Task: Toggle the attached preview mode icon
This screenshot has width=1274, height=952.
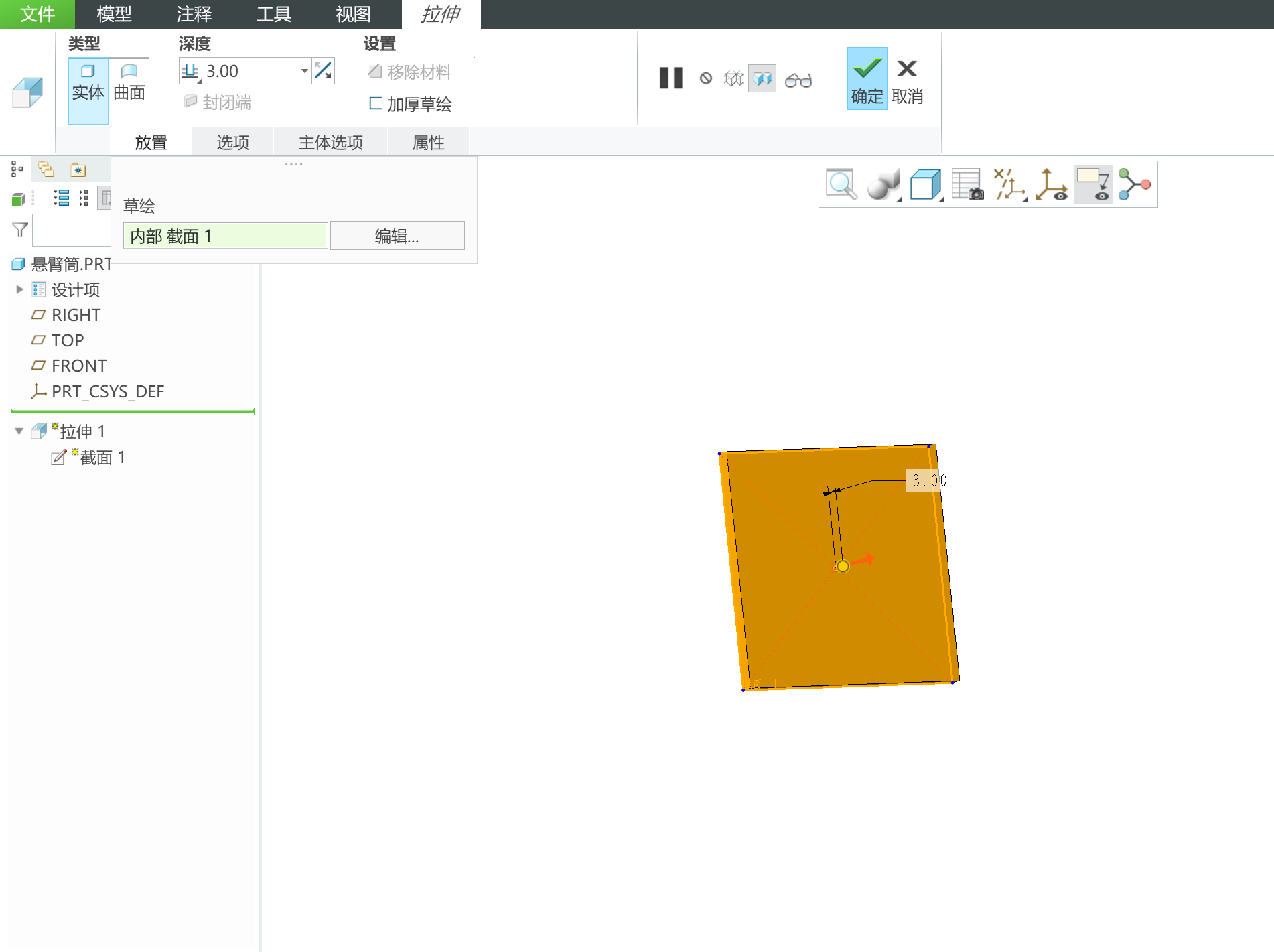Action: 762,79
